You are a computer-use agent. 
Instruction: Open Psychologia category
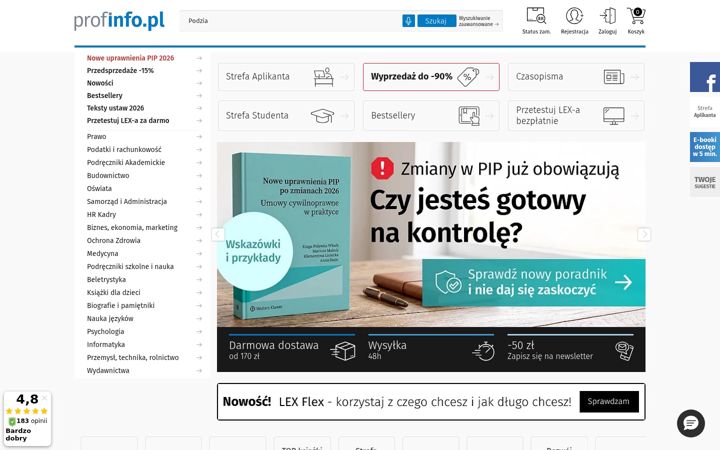click(106, 332)
